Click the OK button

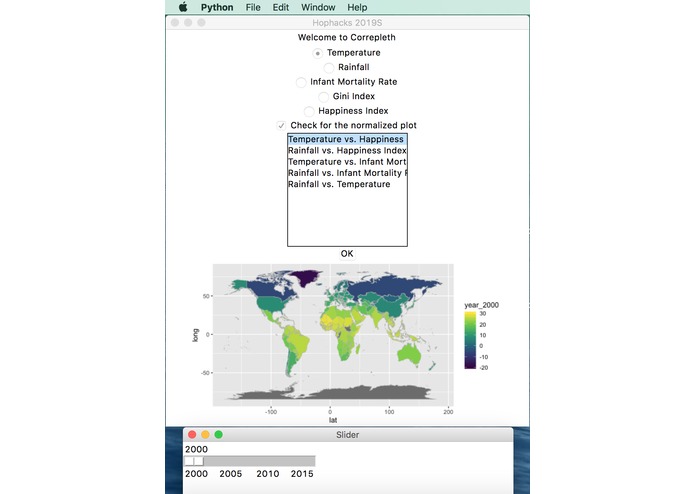pyautogui.click(x=347, y=254)
